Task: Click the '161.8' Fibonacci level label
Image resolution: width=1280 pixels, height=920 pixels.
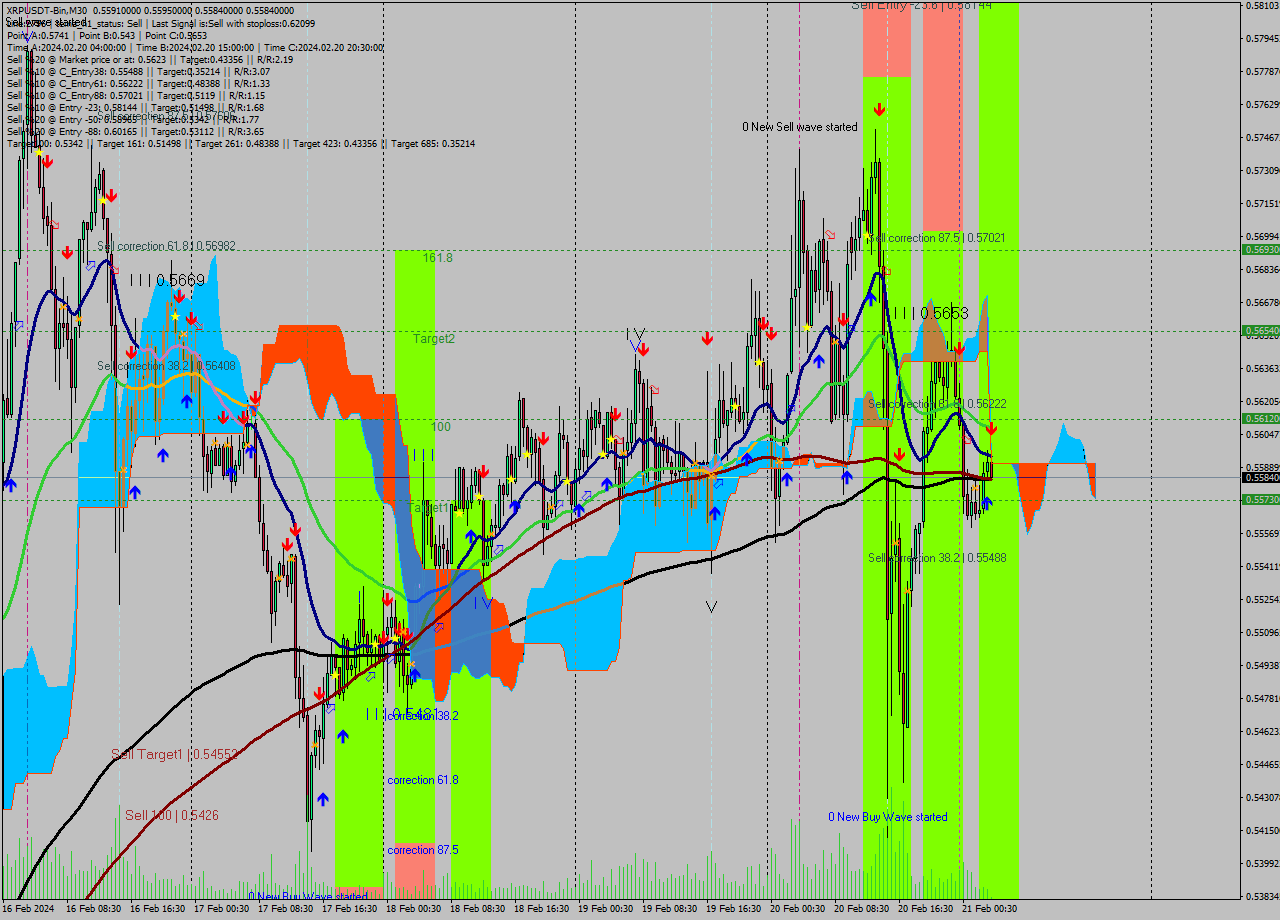Action: tap(437, 258)
